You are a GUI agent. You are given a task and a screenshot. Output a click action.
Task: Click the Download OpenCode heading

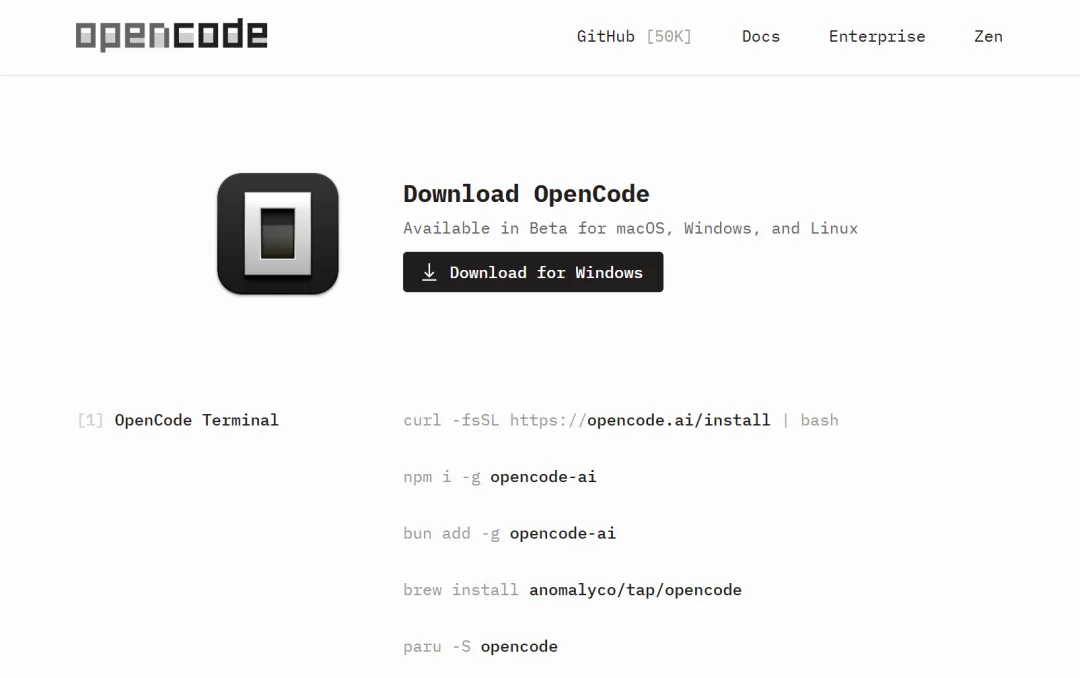tap(526, 193)
